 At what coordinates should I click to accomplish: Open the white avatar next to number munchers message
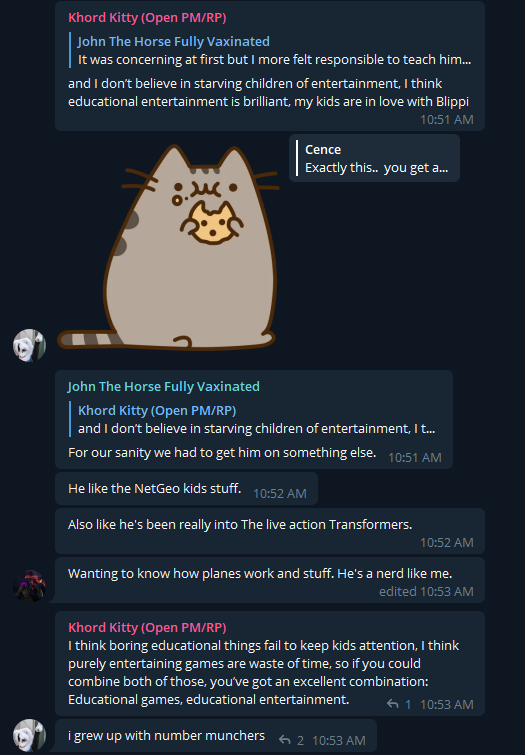[x=29, y=735]
